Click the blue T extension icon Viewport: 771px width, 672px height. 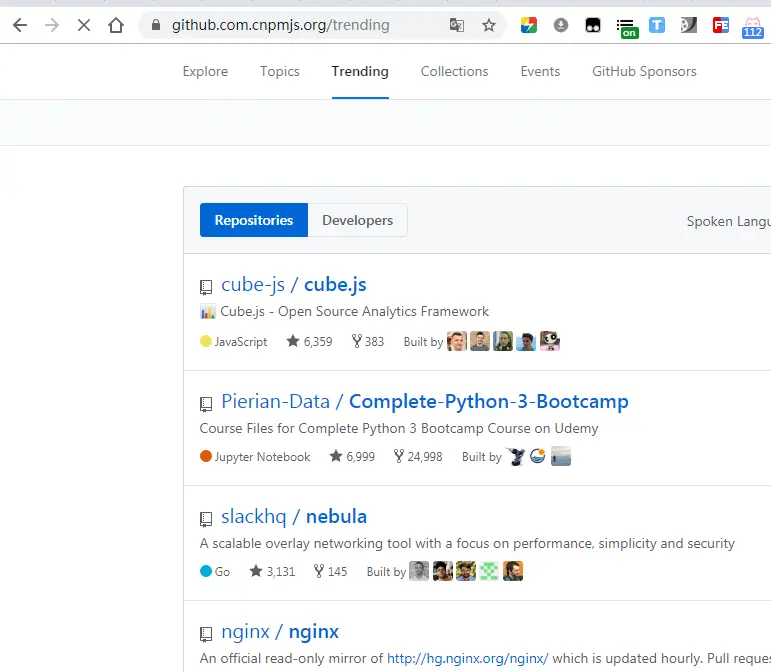click(657, 25)
